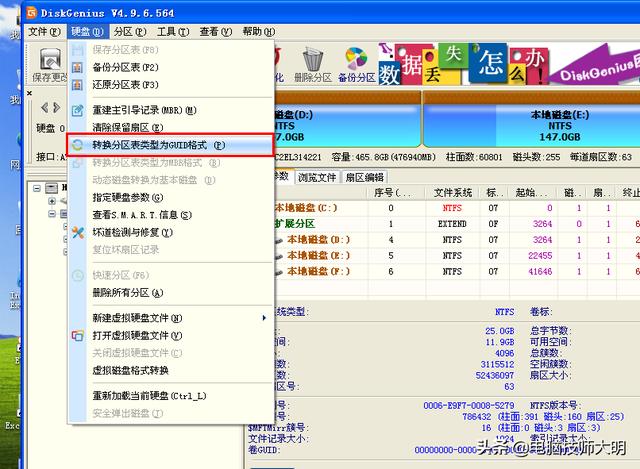This screenshot has height=469, width=640.
Task: Select the 本地磁盘(D:) partition row
Action: (x=457, y=240)
